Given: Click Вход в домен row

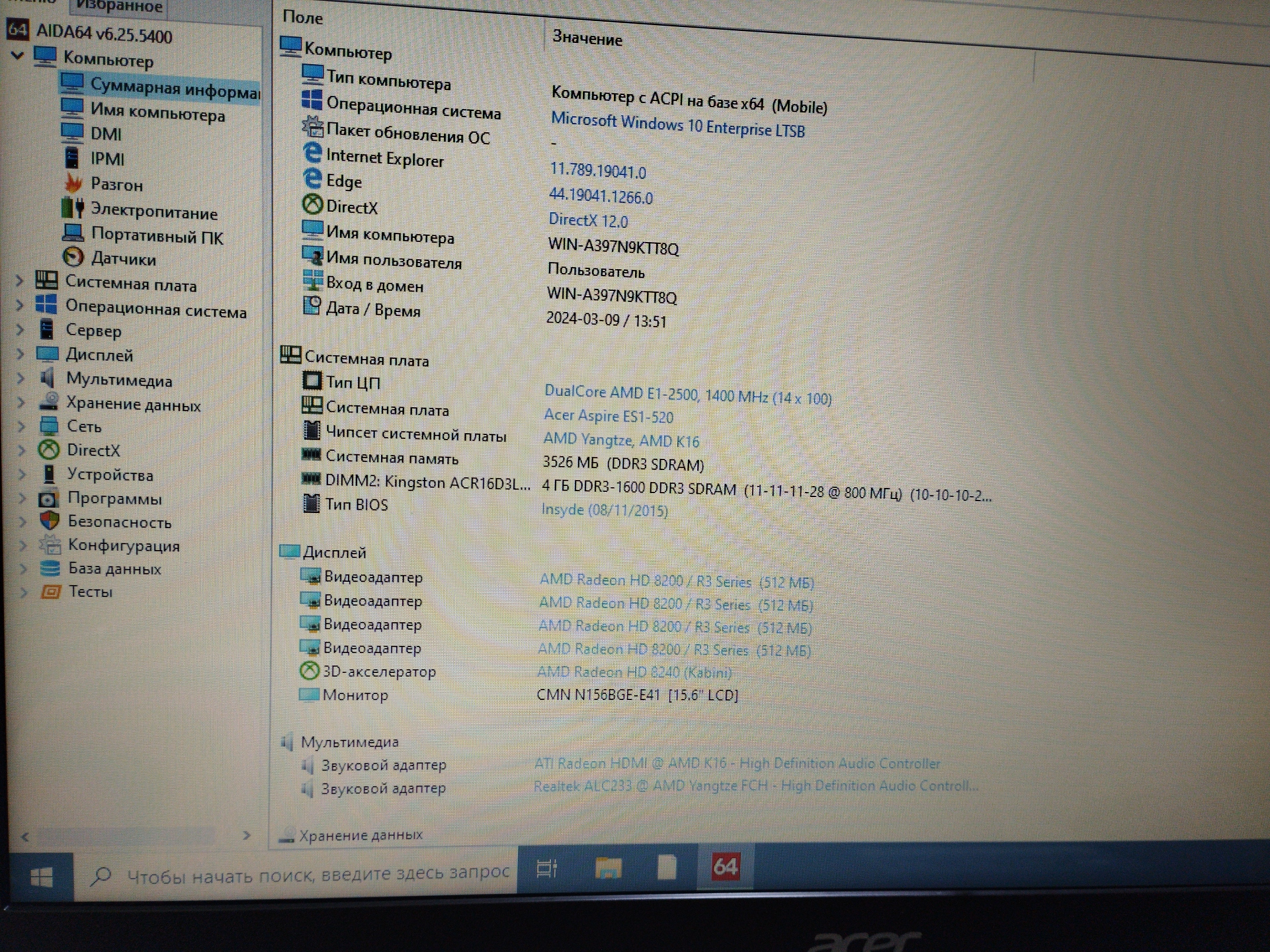Looking at the screenshot, I should click(x=489, y=290).
